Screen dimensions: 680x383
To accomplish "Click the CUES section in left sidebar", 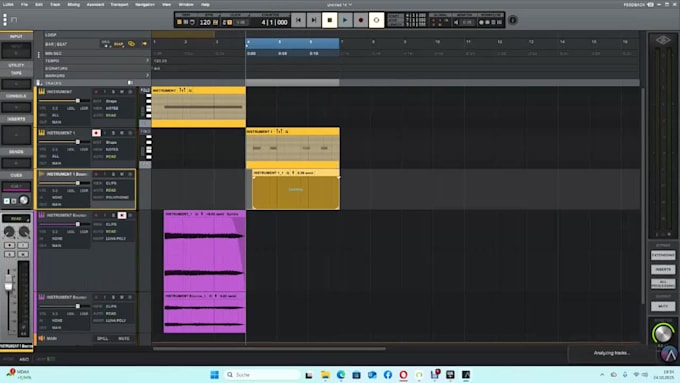I will (16, 175).
